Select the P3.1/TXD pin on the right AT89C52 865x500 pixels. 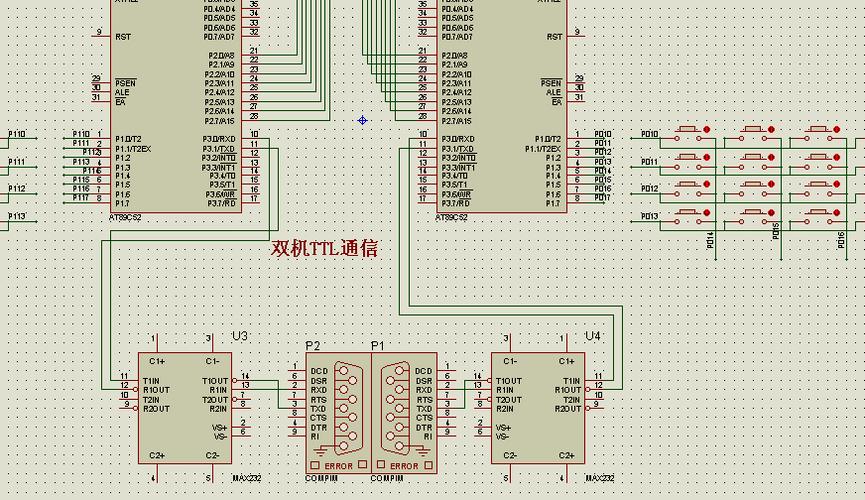(458, 149)
